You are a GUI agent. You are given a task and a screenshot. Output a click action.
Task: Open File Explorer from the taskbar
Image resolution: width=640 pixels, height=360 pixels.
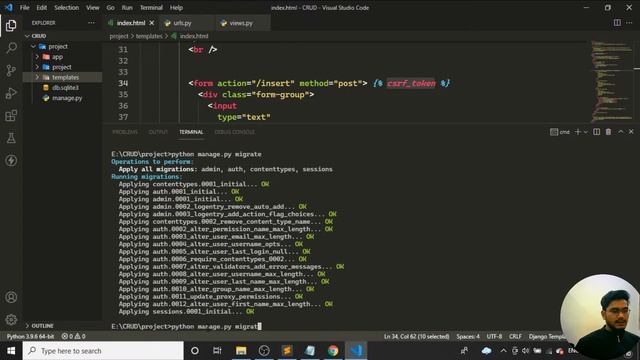tap(241, 351)
